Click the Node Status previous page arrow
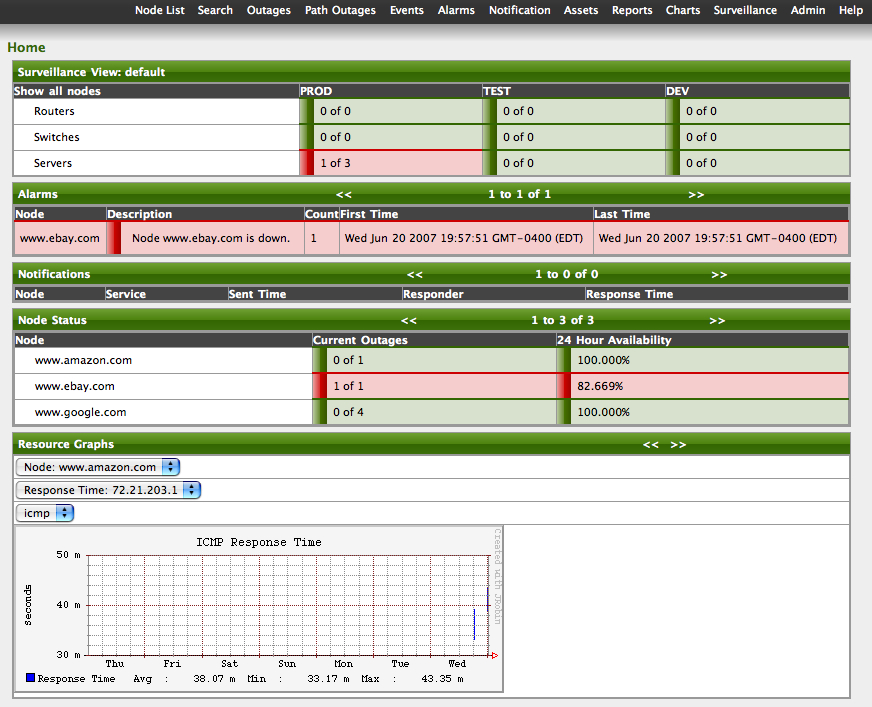Viewport: 872px width, 707px height. (x=408, y=320)
